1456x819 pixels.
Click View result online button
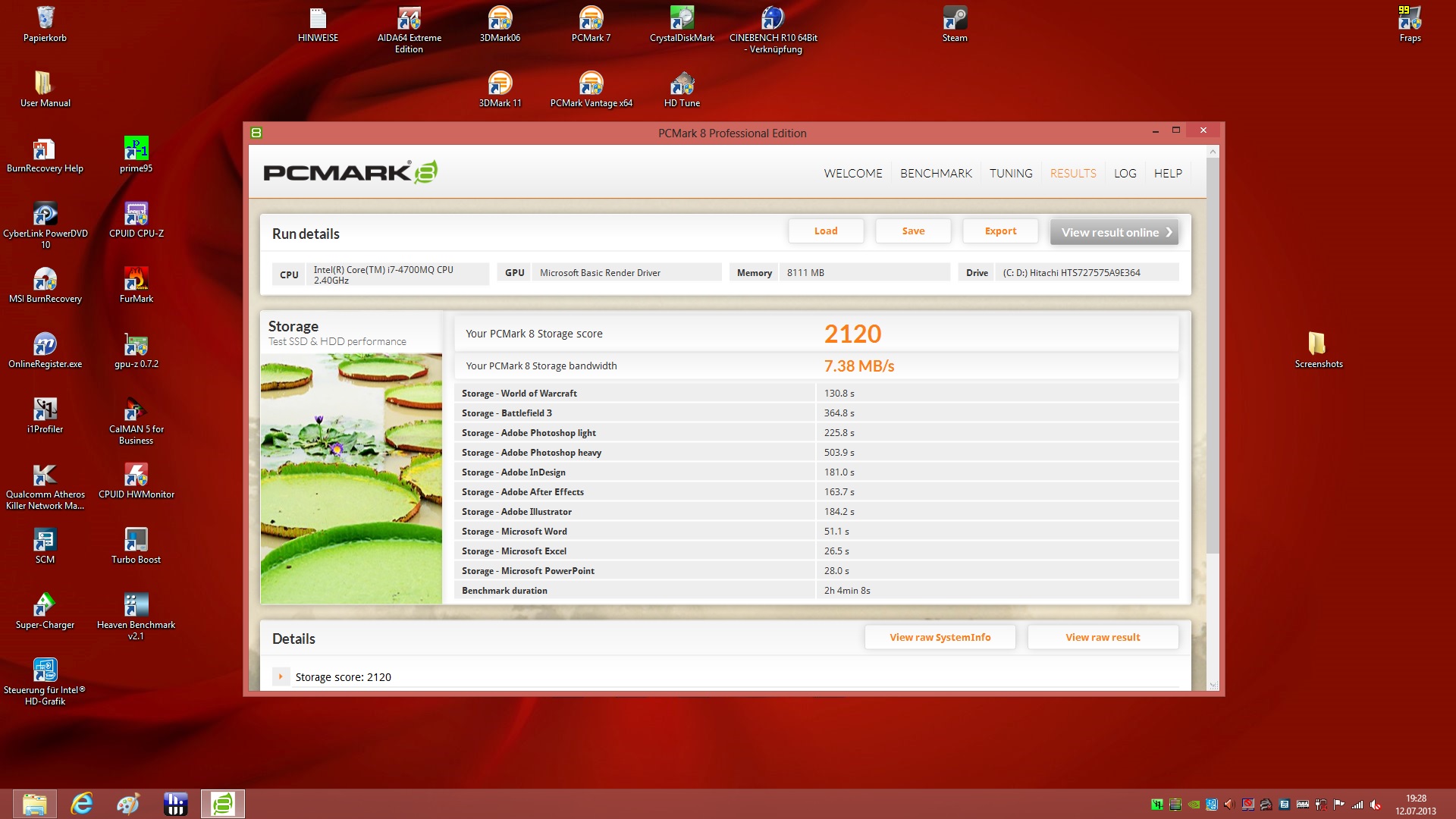click(1114, 232)
